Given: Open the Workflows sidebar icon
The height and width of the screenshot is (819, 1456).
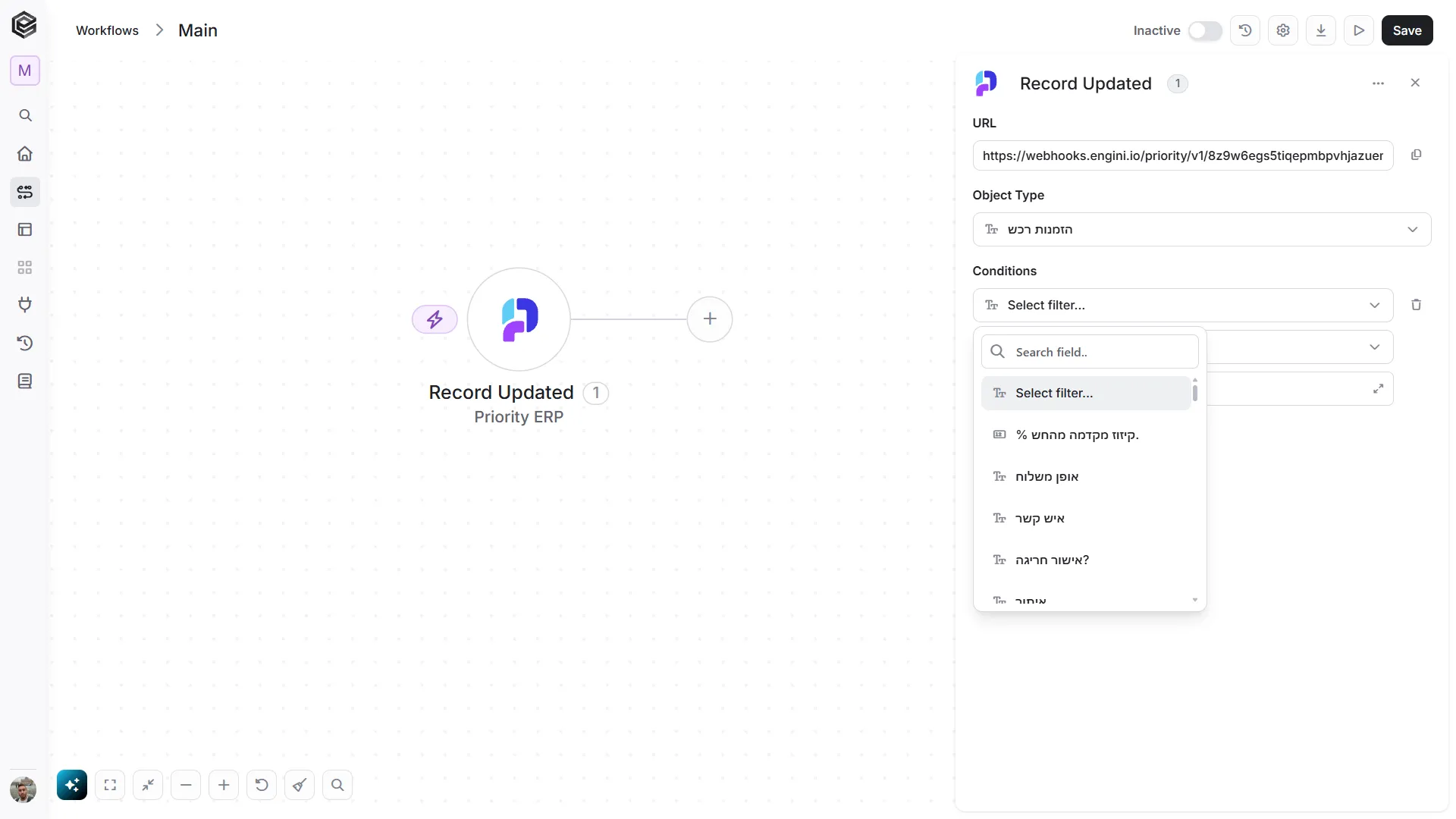Looking at the screenshot, I should tap(25, 192).
